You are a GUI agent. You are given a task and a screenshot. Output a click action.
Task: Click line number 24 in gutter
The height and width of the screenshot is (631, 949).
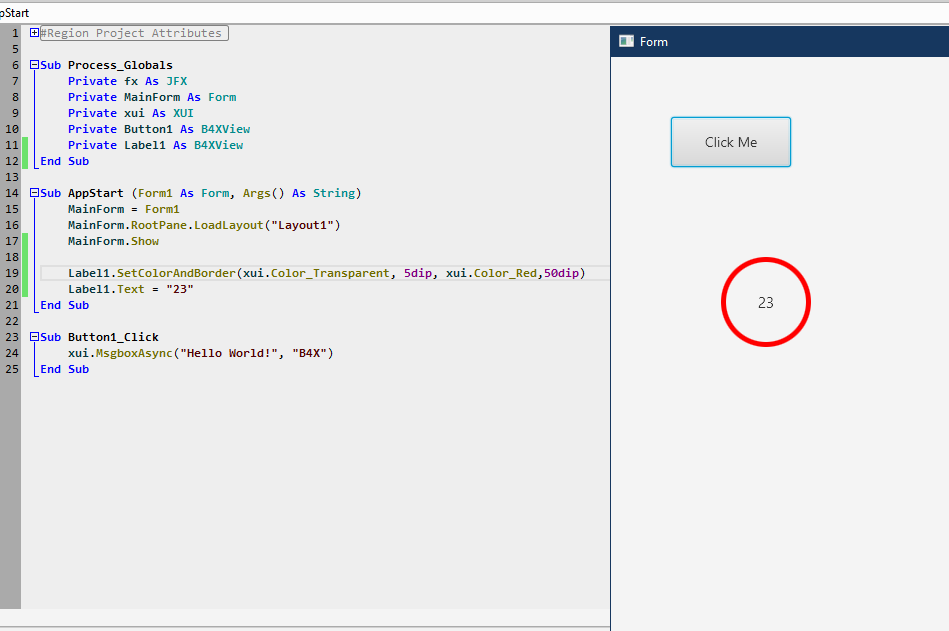tap(12, 353)
